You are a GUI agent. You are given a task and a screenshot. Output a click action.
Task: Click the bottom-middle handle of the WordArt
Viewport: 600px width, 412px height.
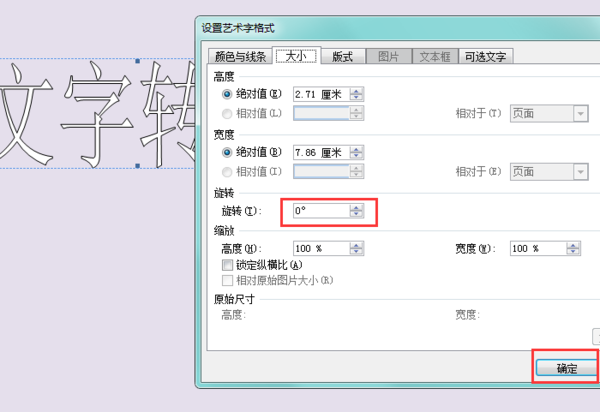click(x=137, y=166)
